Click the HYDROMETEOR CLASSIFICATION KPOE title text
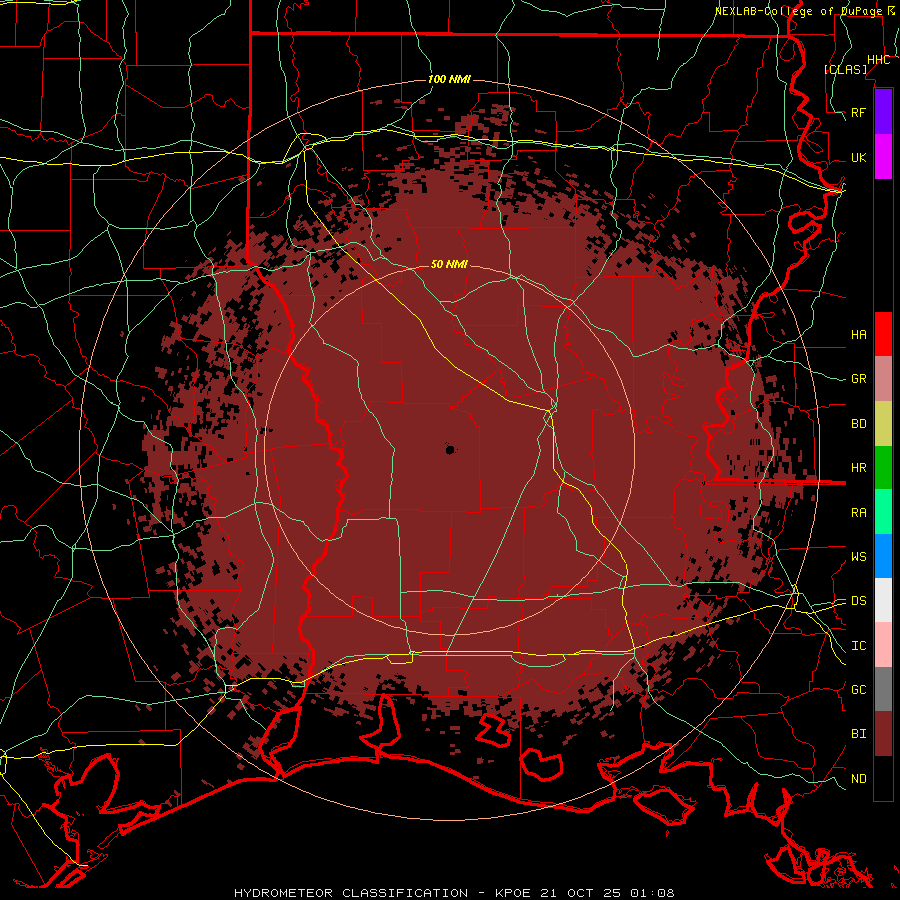This screenshot has height=900, width=900. 454,893
